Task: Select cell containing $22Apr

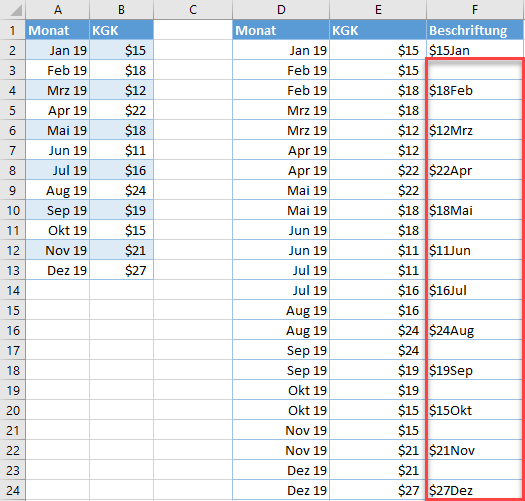Action: click(x=475, y=170)
